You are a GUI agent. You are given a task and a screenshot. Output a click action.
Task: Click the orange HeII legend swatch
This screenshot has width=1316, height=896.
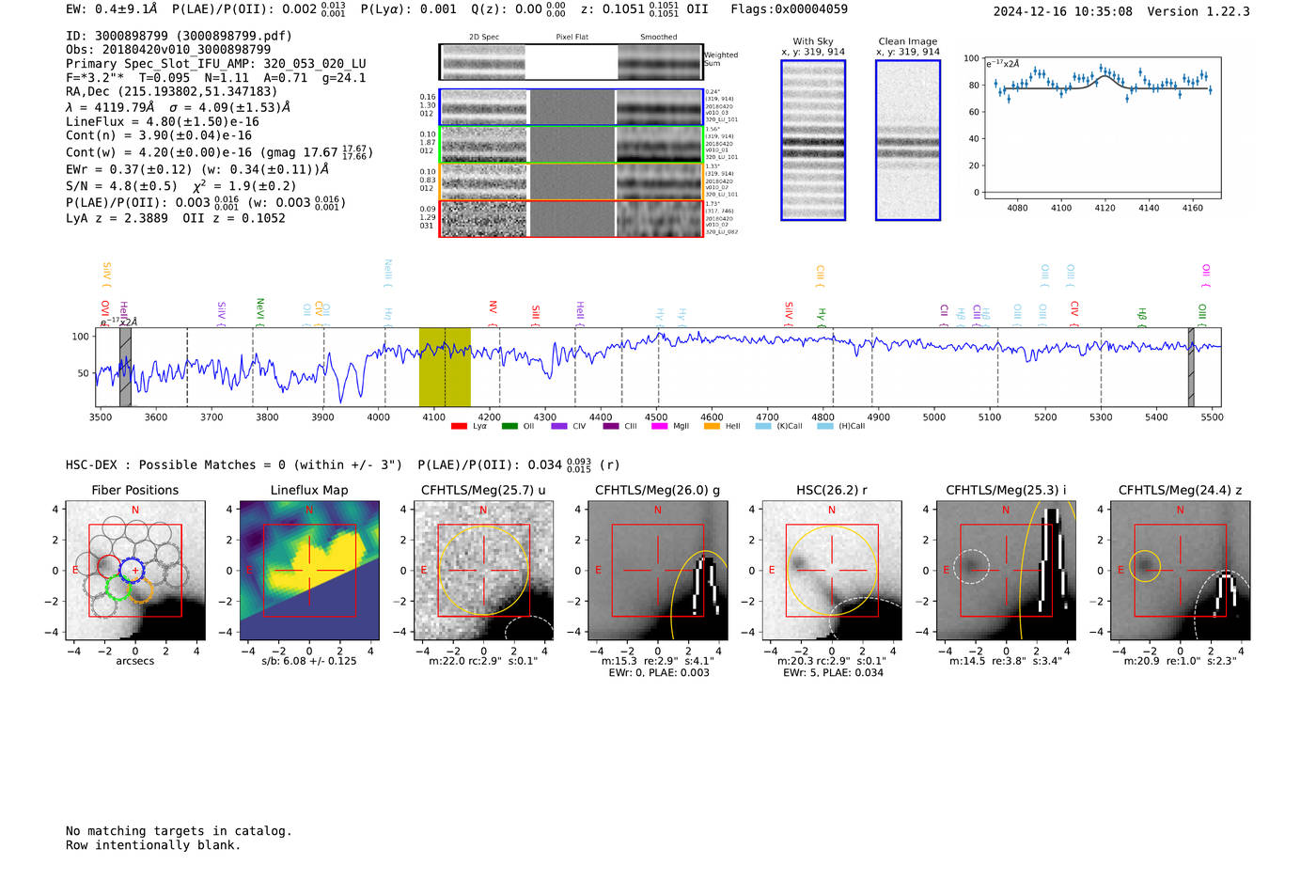pyautogui.click(x=712, y=426)
